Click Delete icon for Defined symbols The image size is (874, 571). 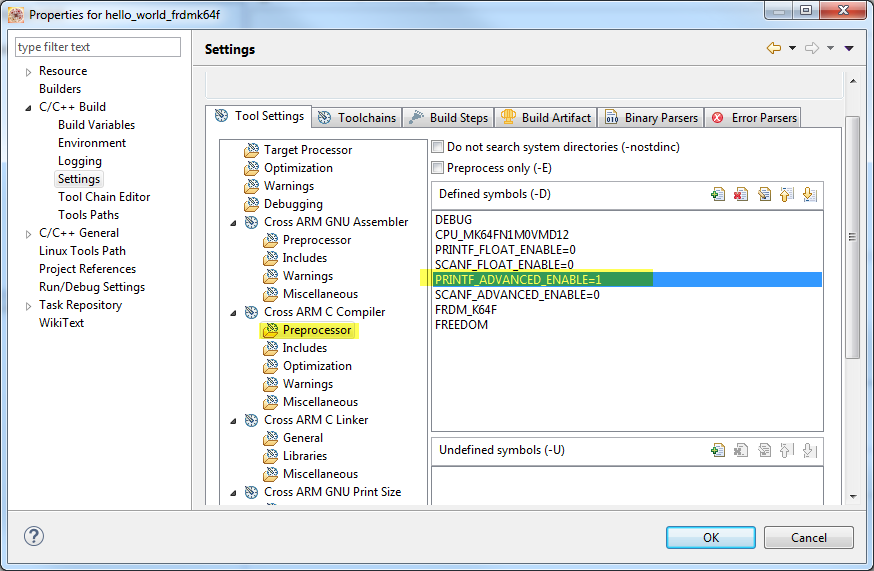[741, 195]
